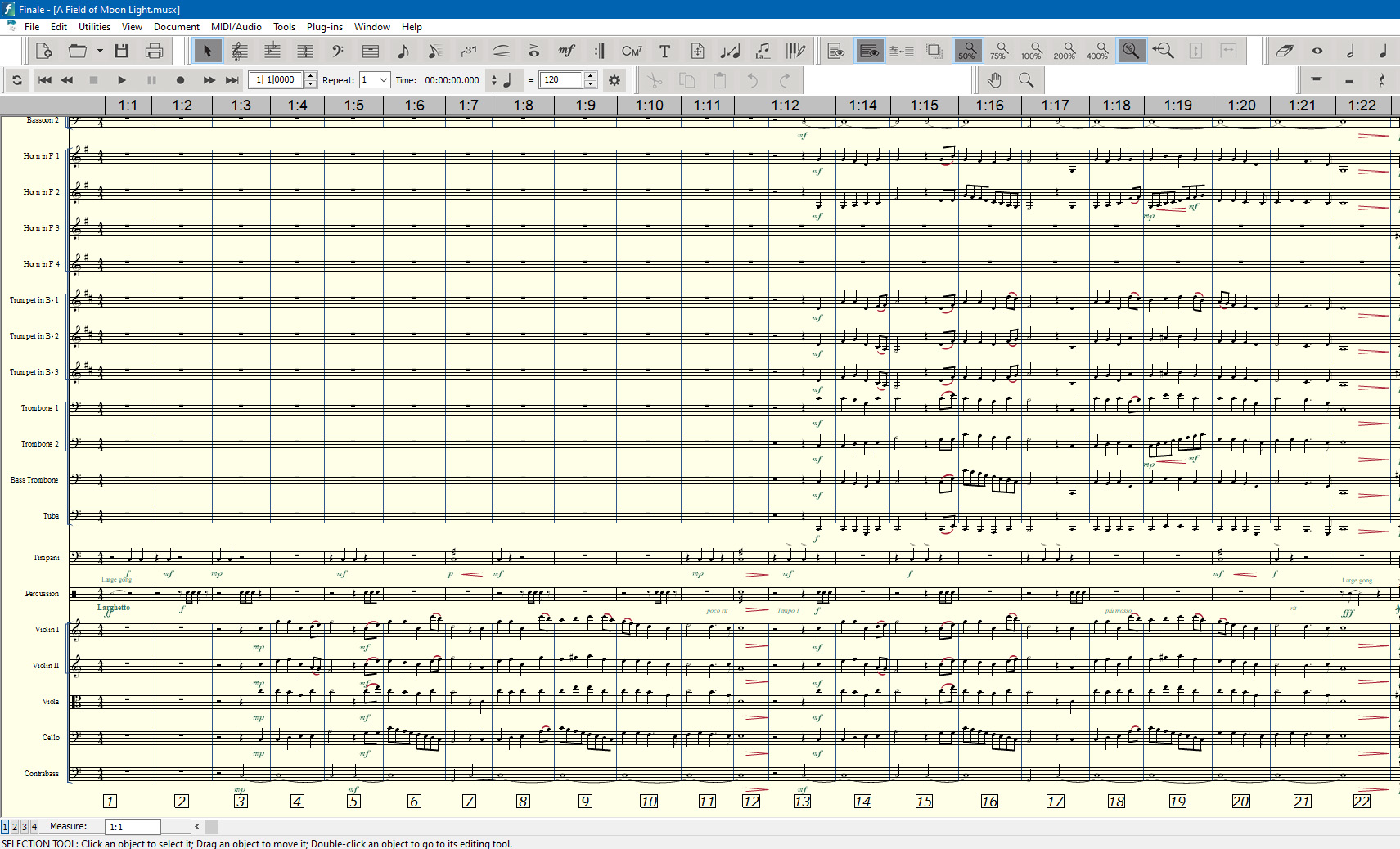The image size is (1400, 849).
Task: Click the Measure number input field
Action: (x=133, y=827)
